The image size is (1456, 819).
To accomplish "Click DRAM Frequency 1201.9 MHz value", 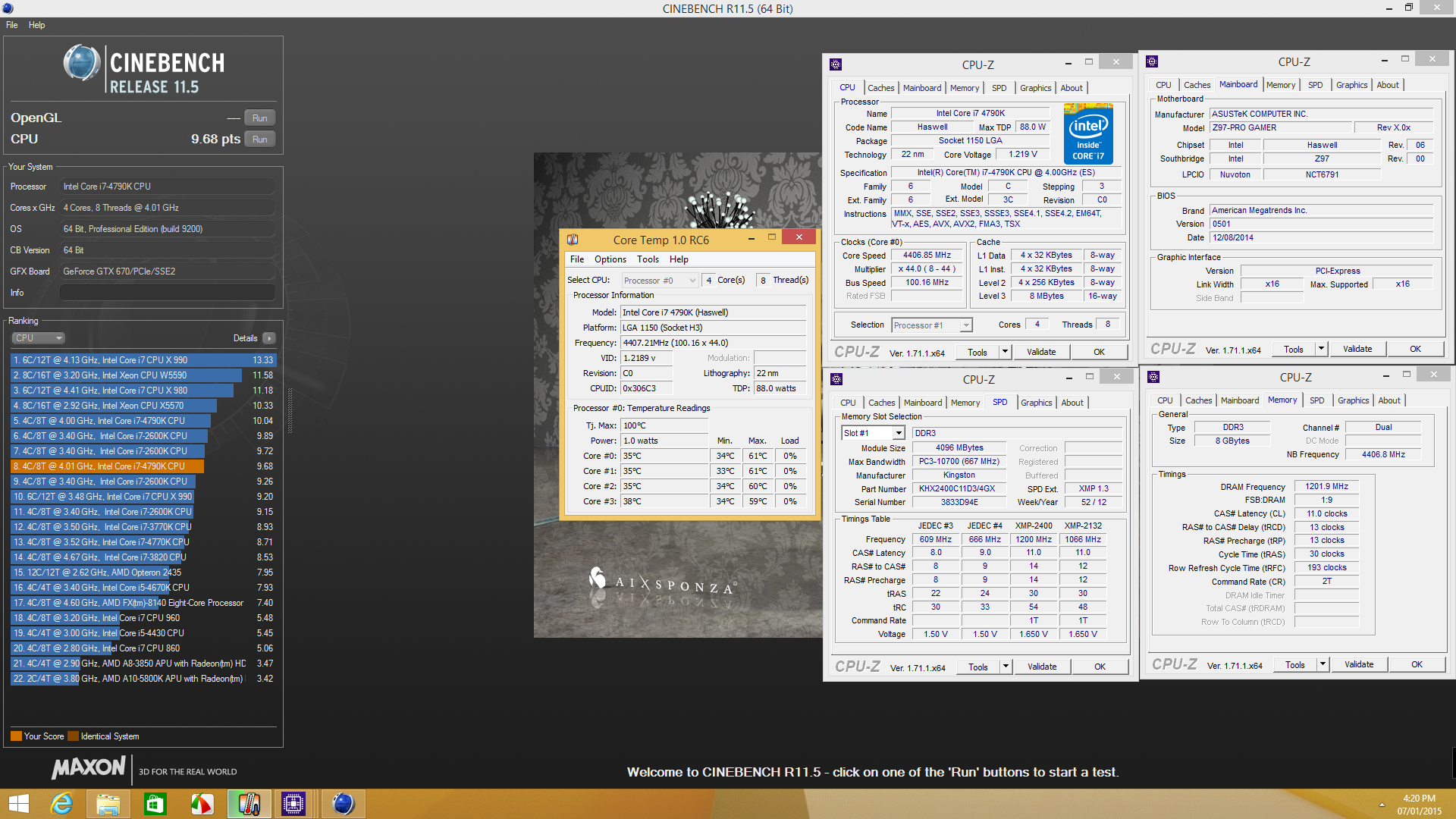I will coord(1326,487).
